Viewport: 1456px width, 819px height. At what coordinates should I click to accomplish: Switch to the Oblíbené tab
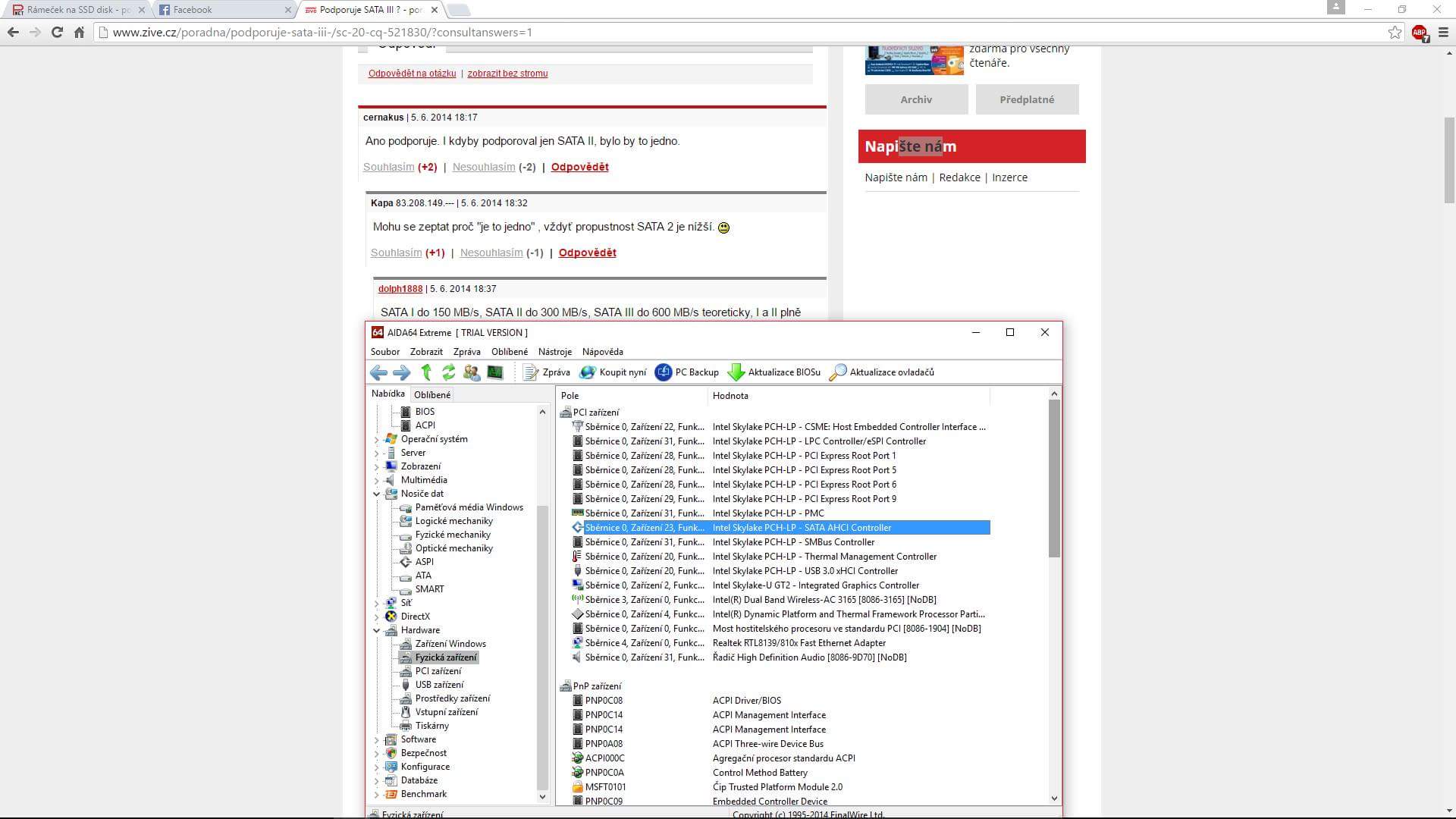pos(432,395)
